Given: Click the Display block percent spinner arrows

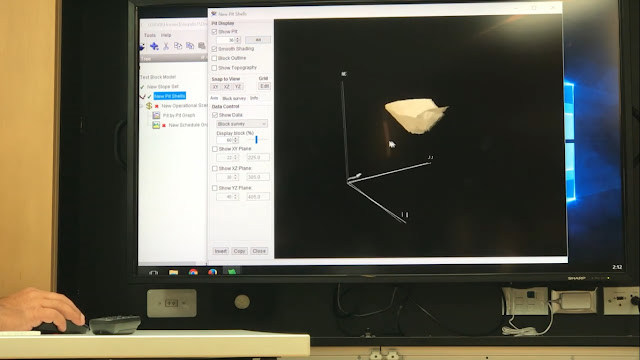Looking at the screenshot, I should click(x=236, y=140).
